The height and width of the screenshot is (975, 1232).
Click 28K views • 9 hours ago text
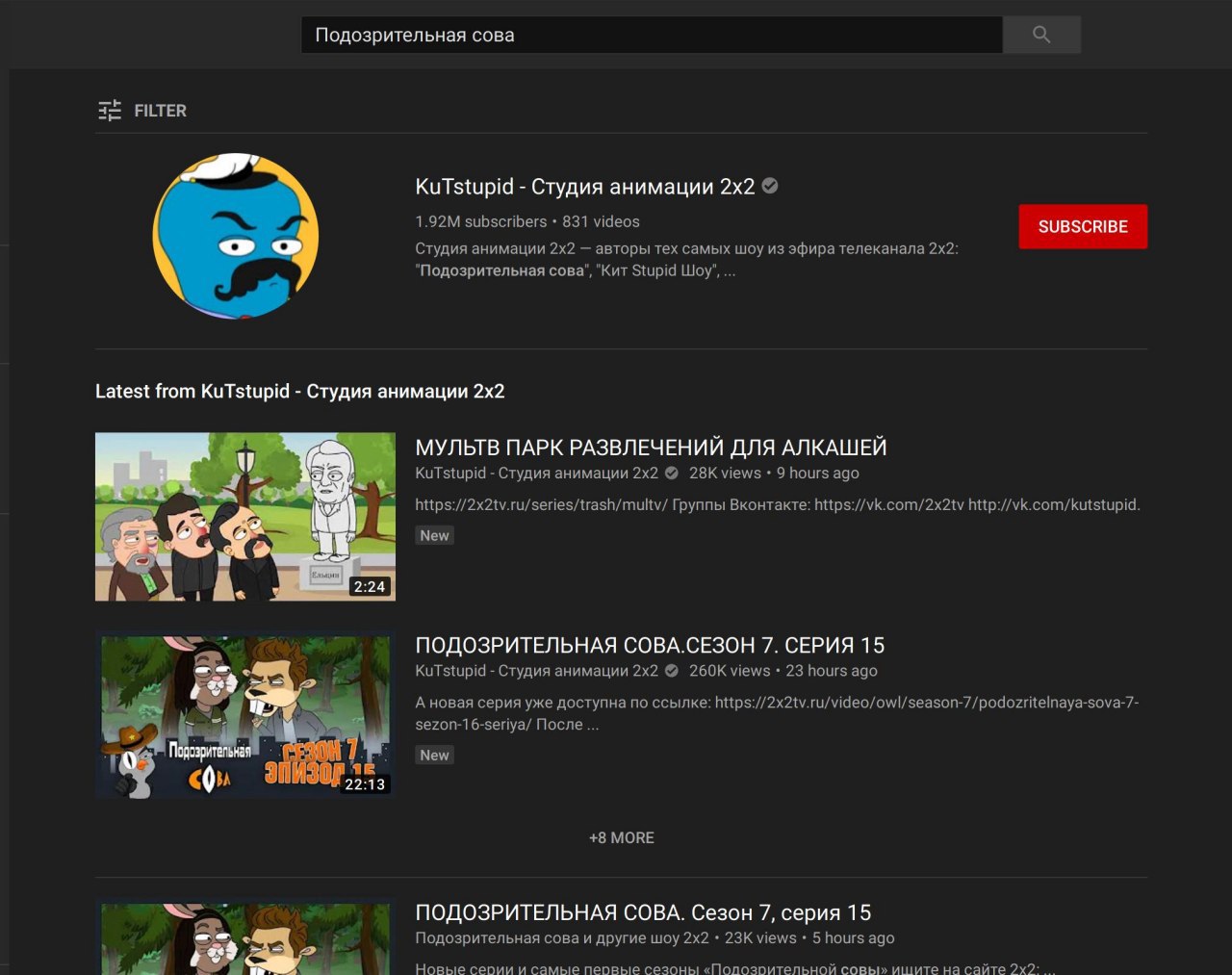click(774, 473)
